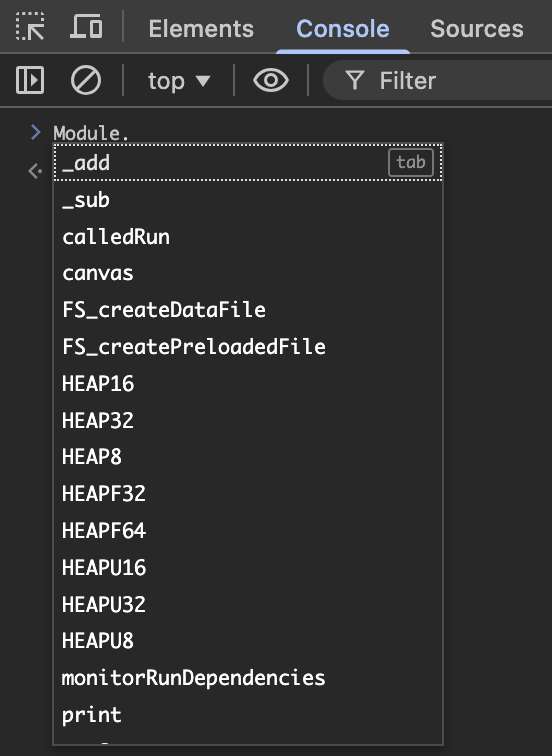
Task: Choose calledRun from the autocomplete list
Action: pyautogui.click(x=248, y=236)
